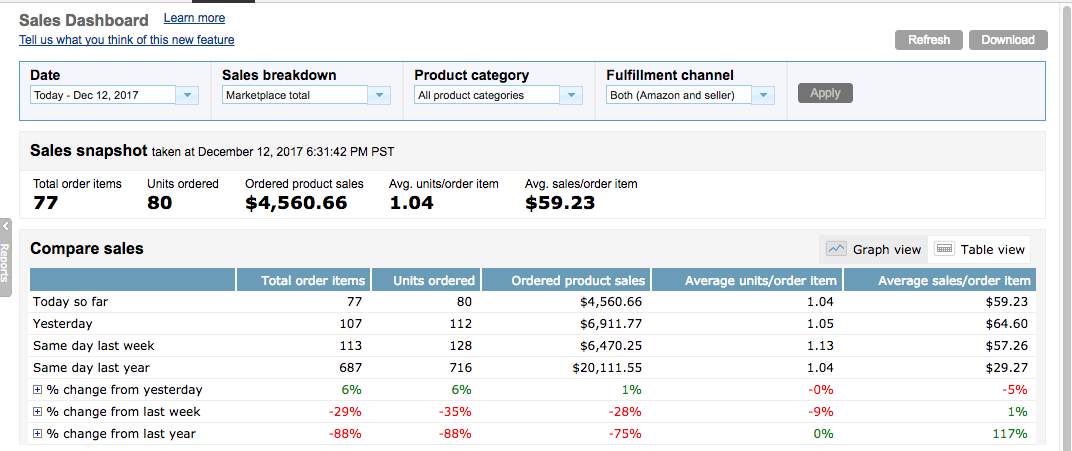
Task: Click the $6,470.25 last week sales cell
Action: 611,346
